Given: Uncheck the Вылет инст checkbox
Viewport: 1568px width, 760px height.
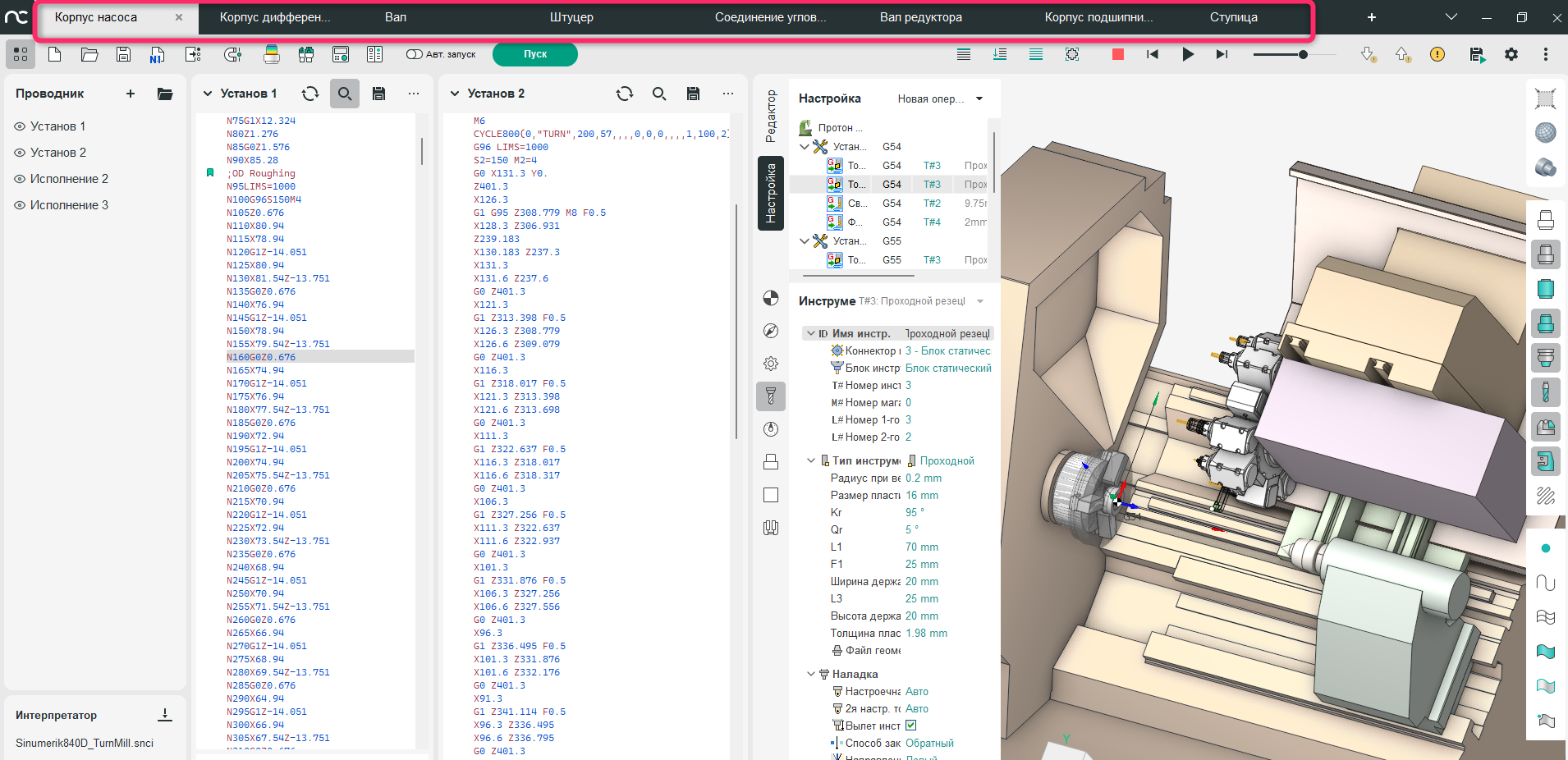Looking at the screenshot, I should [911, 726].
